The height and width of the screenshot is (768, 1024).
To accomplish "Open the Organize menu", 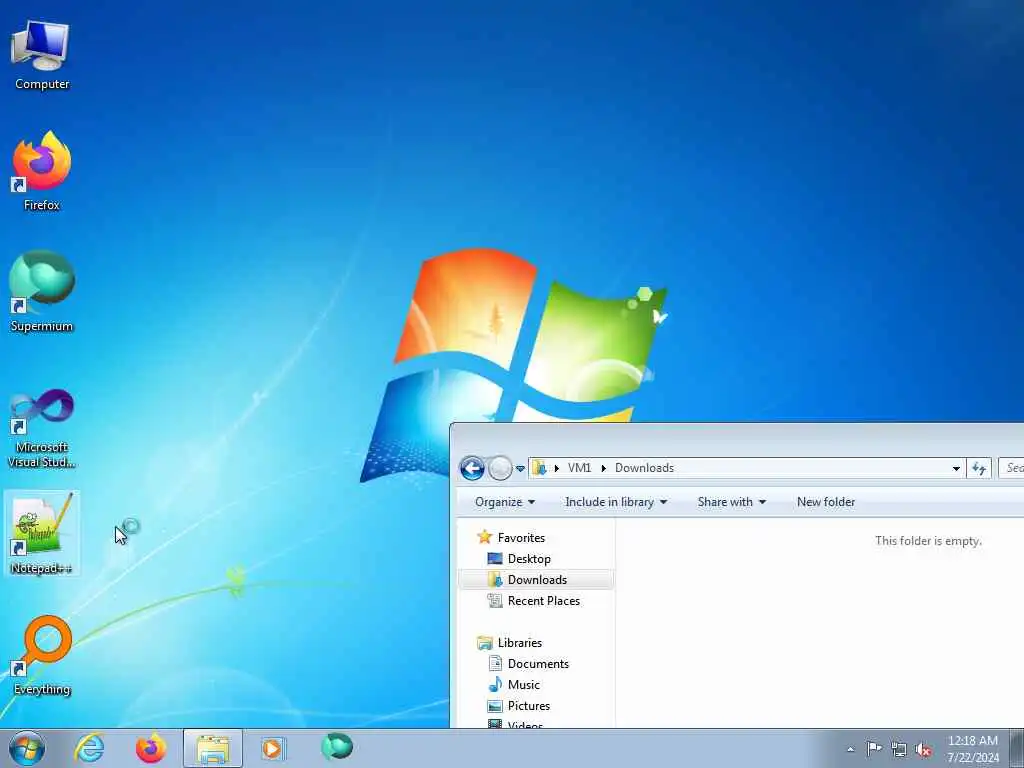I will pos(505,502).
